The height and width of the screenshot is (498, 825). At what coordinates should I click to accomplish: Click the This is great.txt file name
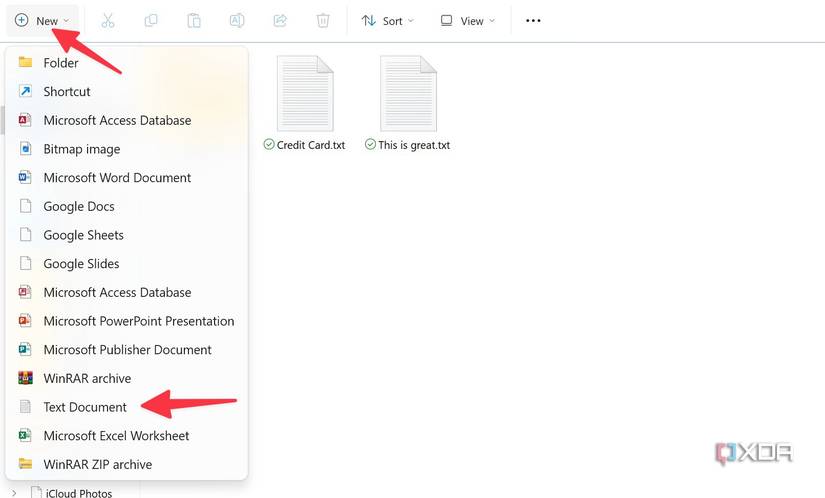pyautogui.click(x=414, y=145)
